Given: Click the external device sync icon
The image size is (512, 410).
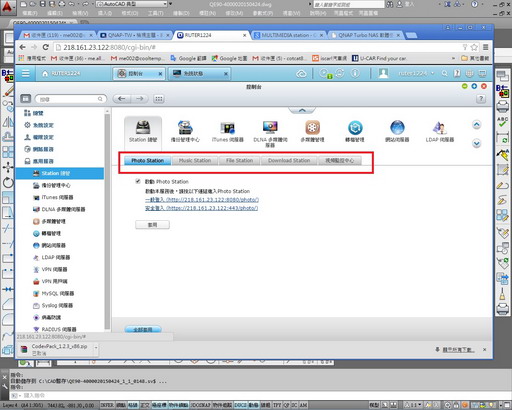Looking at the screenshot, I should pos(340,73).
